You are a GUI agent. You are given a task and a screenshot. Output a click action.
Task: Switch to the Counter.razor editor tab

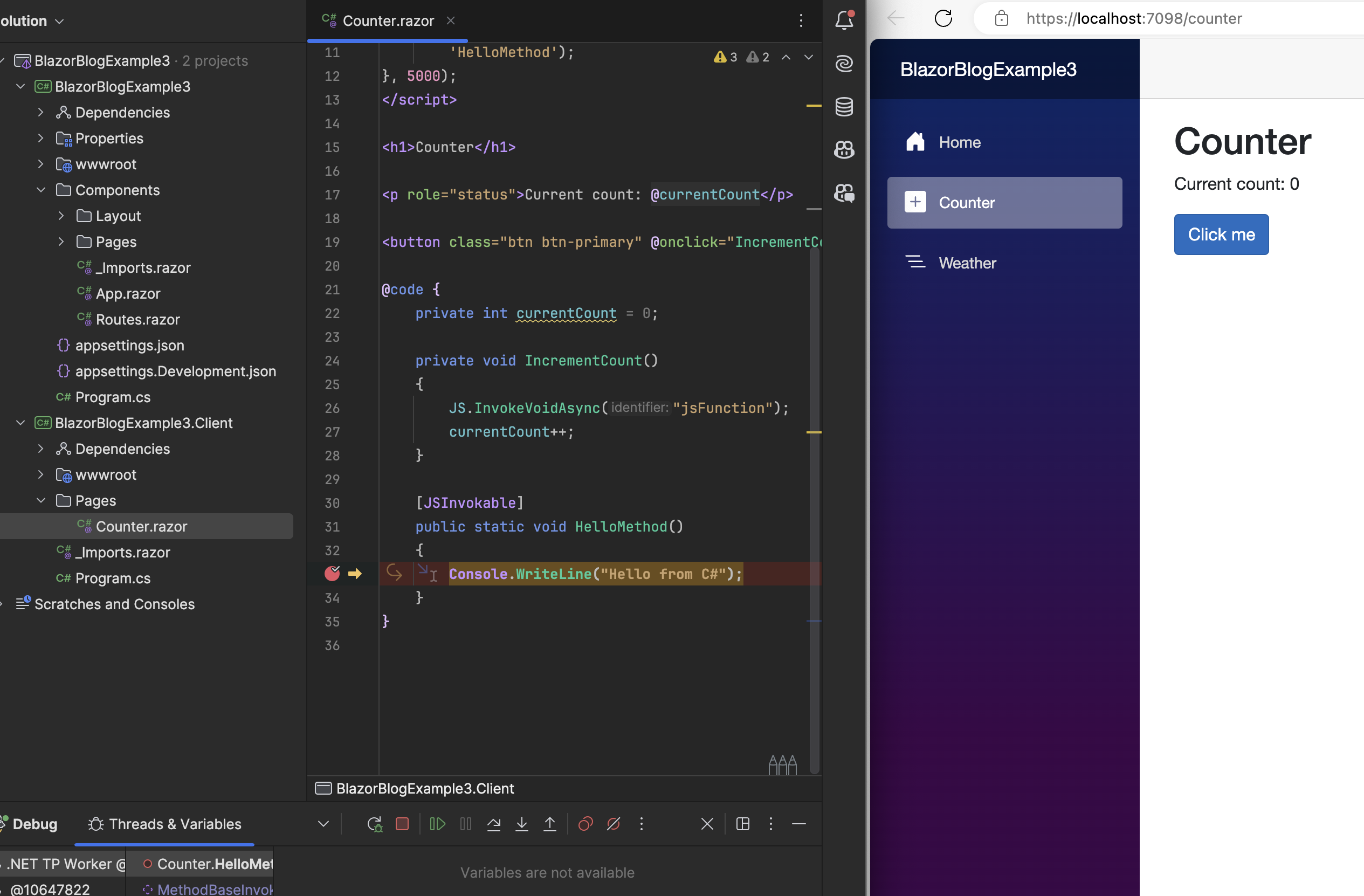click(x=388, y=21)
